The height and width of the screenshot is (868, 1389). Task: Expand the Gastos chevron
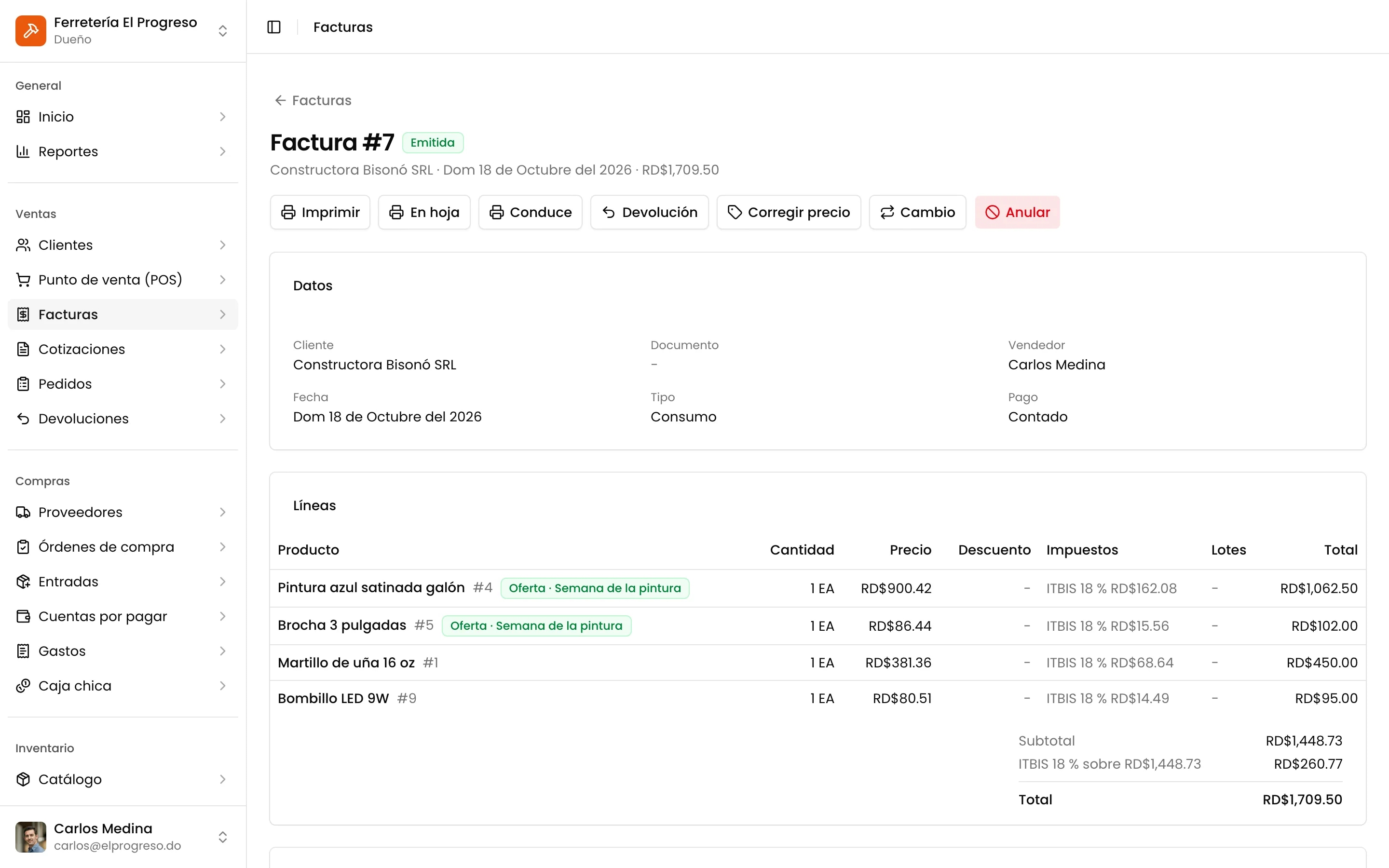(x=223, y=651)
